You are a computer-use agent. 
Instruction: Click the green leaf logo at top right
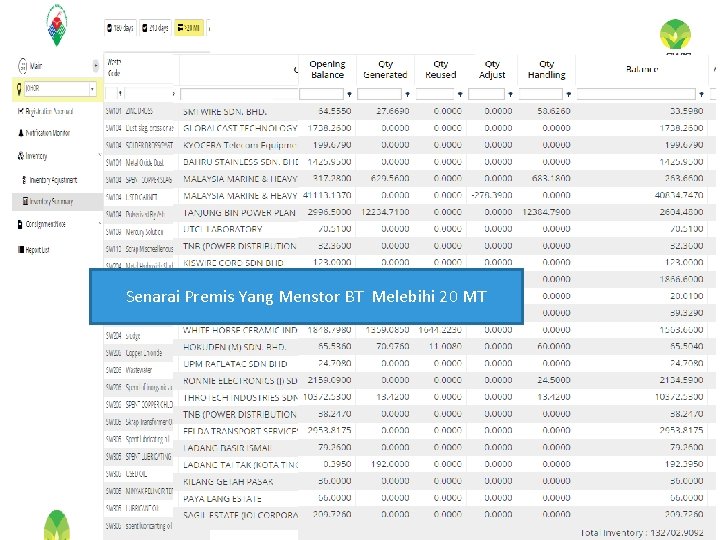point(675,35)
